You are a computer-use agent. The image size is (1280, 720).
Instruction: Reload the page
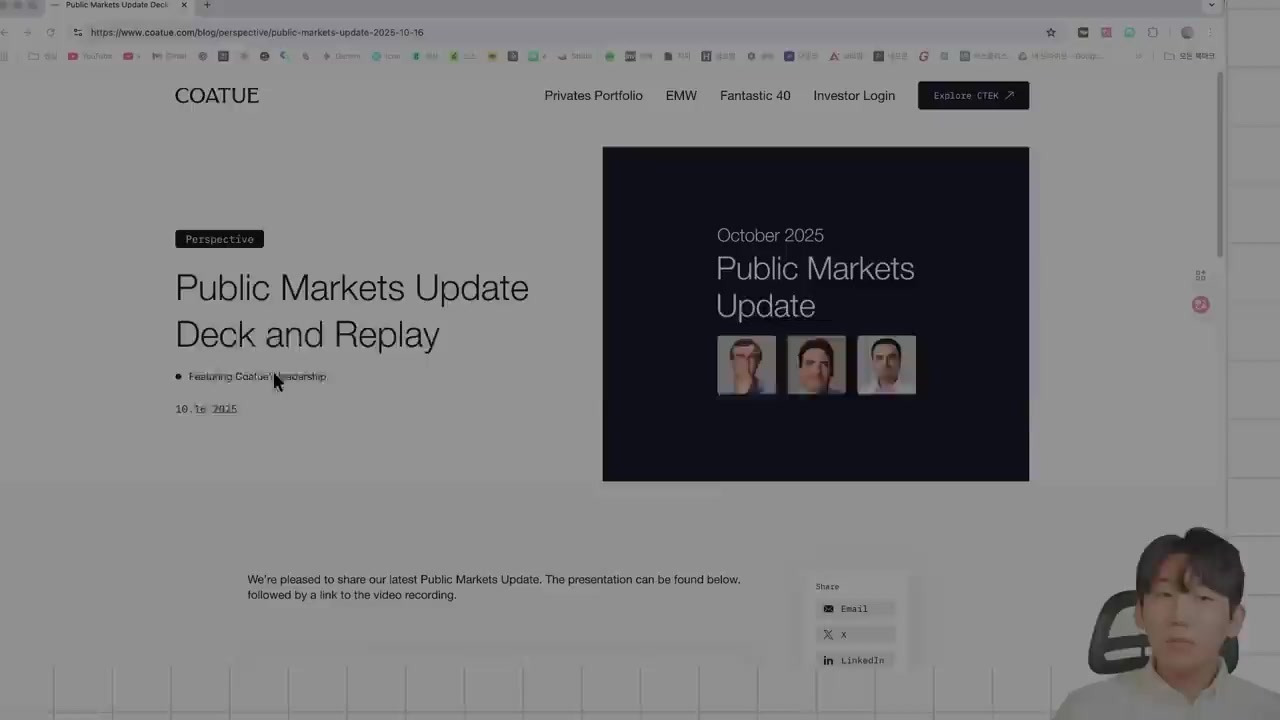tap(50, 32)
